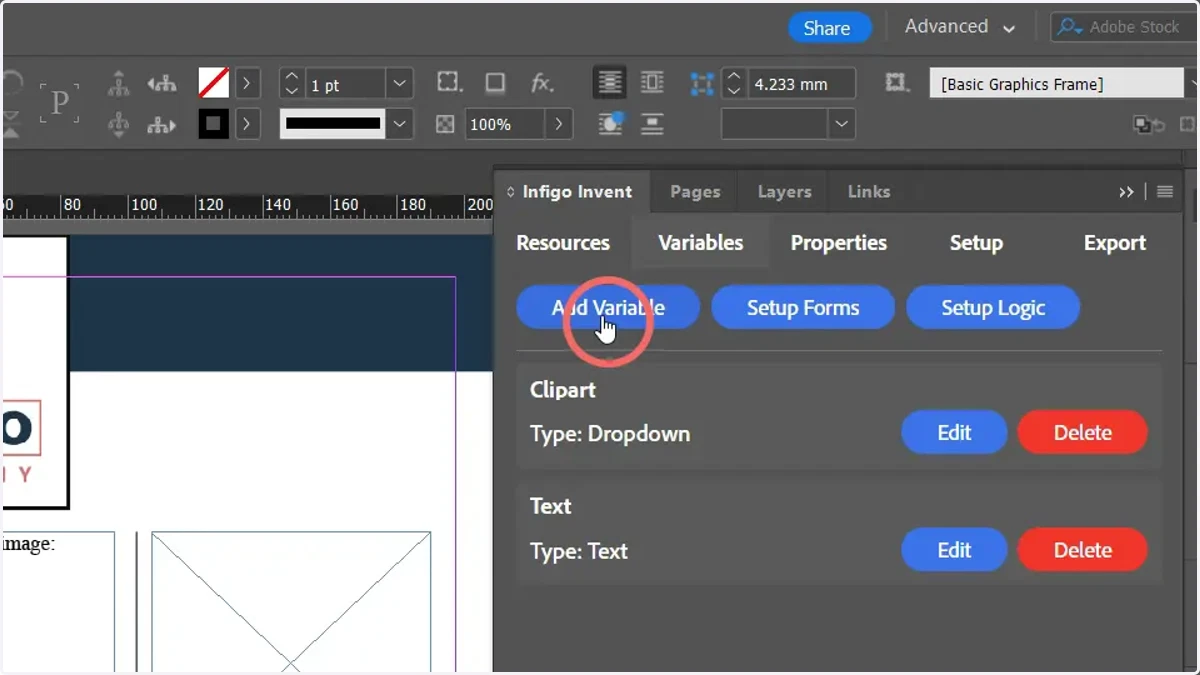Click the Setup Forms button
Screen dimensions: 1200x675
803,307
